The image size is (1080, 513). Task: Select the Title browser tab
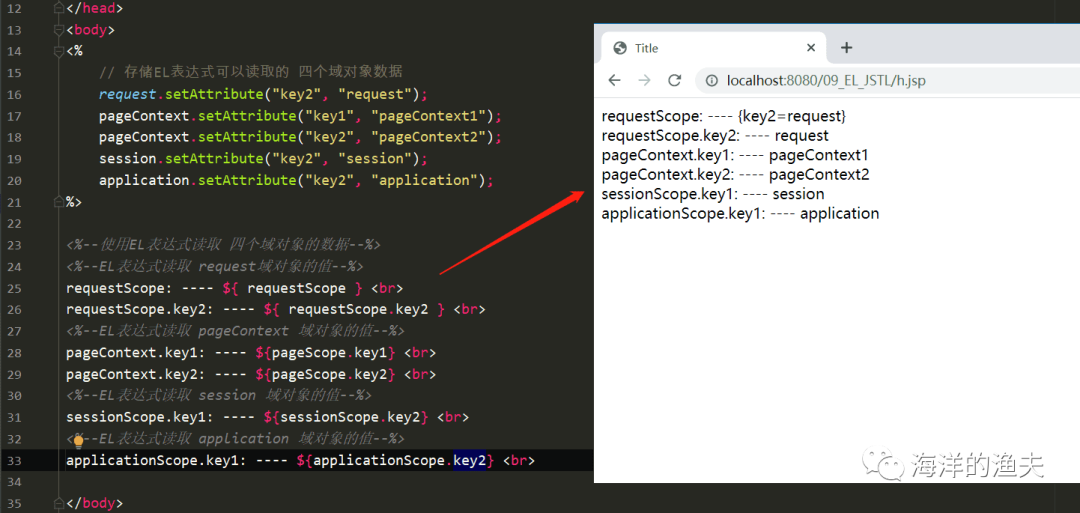point(713,48)
